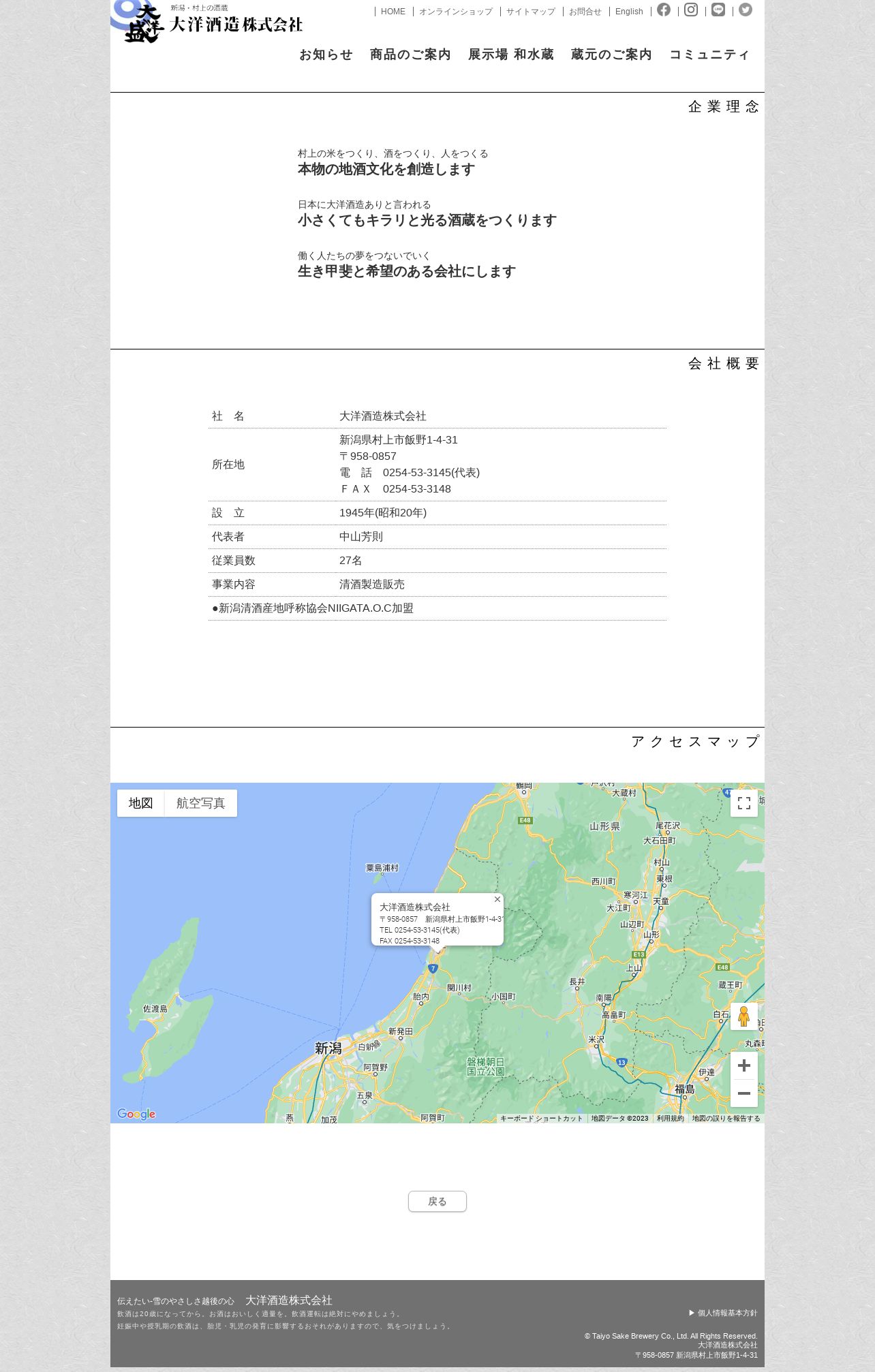Click the 戻る button

tap(437, 1201)
